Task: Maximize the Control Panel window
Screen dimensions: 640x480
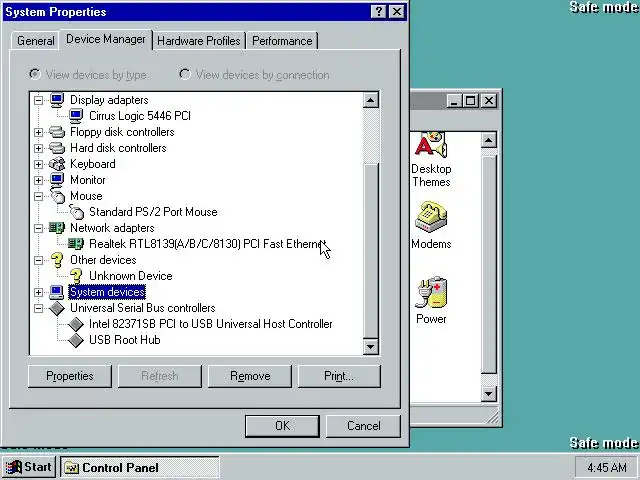Action: point(471,100)
